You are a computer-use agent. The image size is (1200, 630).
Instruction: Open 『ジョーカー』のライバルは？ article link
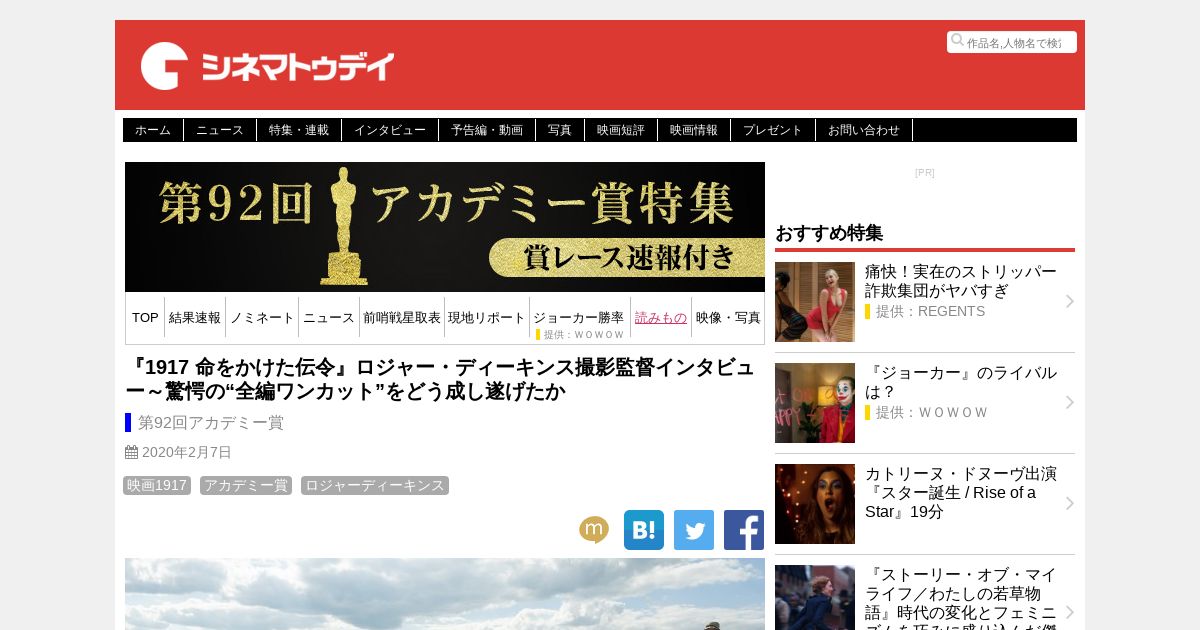point(960,382)
